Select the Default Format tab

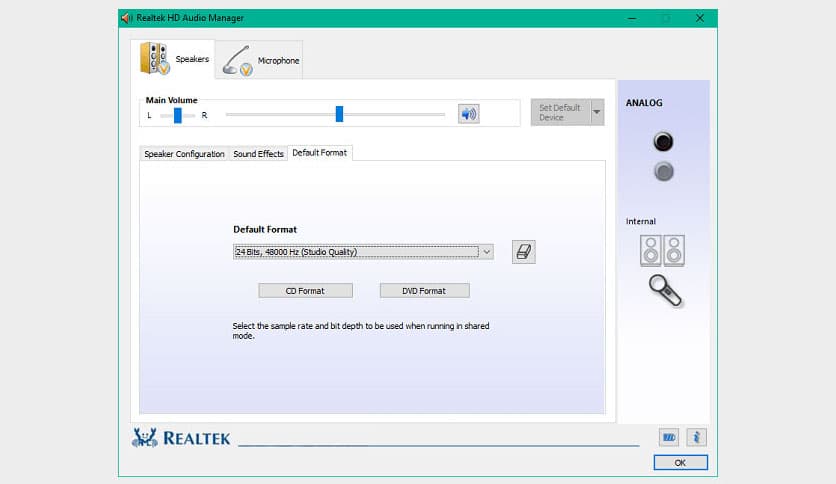coord(319,153)
